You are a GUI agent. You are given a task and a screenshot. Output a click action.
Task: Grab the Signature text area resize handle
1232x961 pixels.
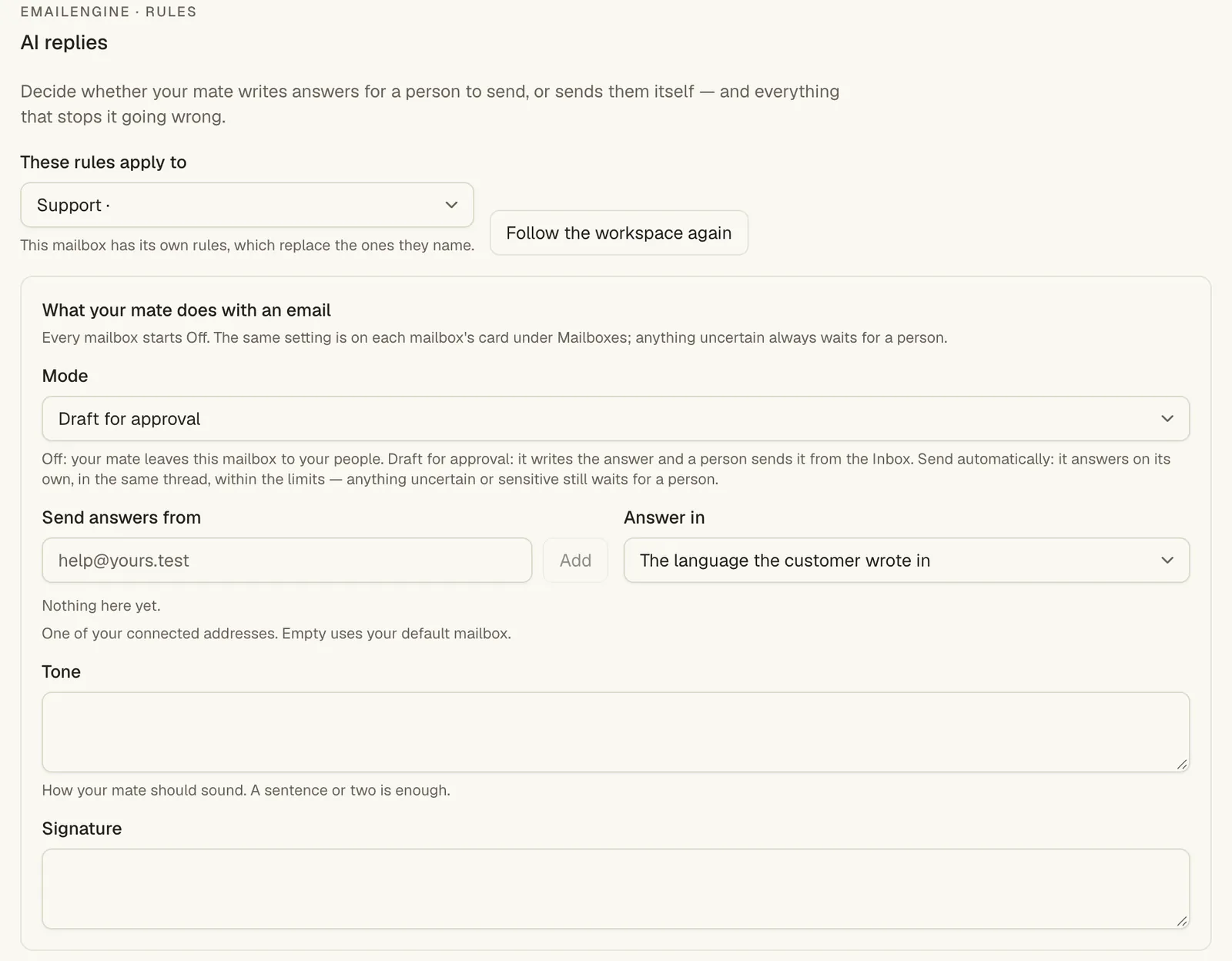(1182, 922)
